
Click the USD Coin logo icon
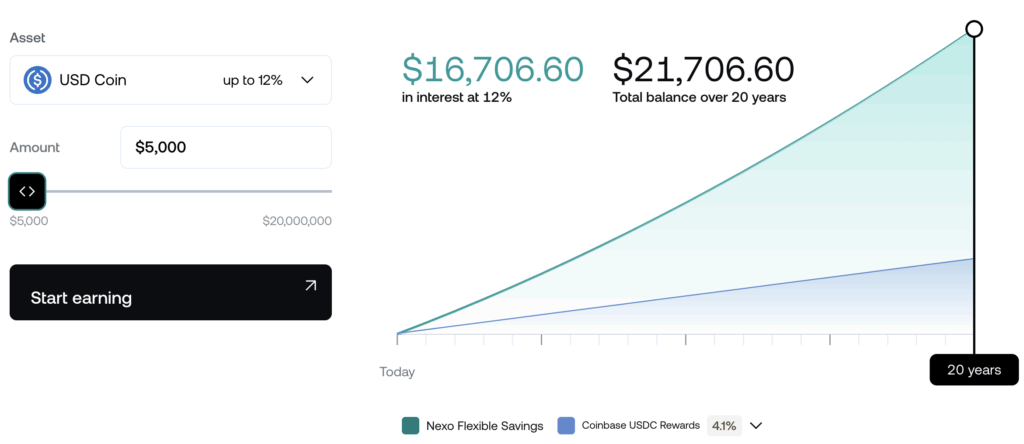click(38, 80)
